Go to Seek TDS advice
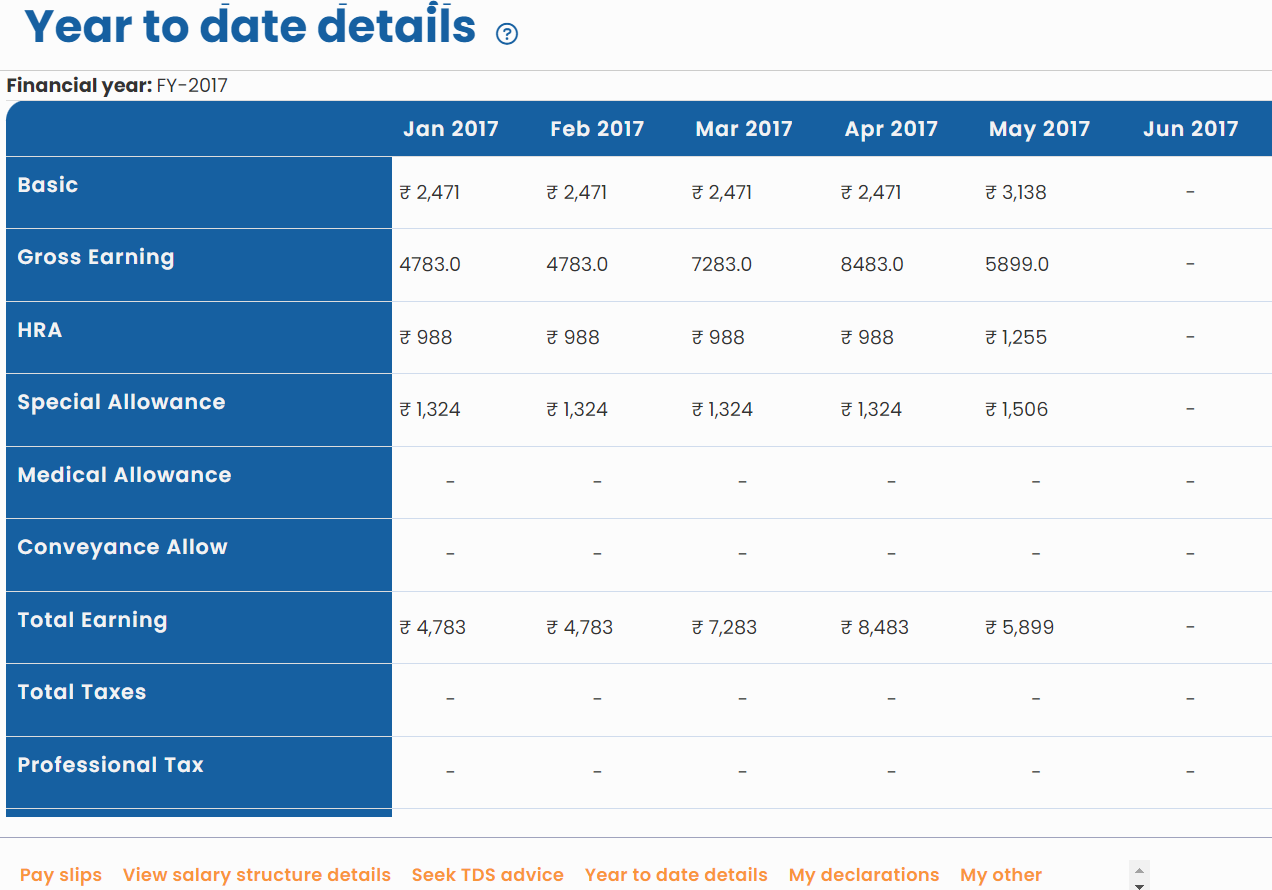The width and height of the screenshot is (1272, 890). [487, 875]
